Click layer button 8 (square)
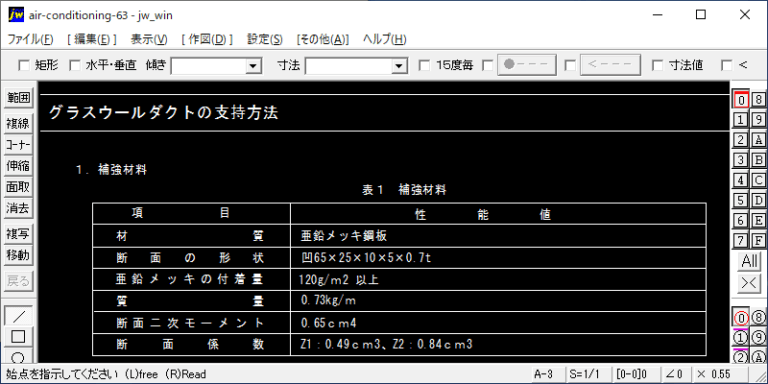The image size is (768, 384). coord(758,100)
